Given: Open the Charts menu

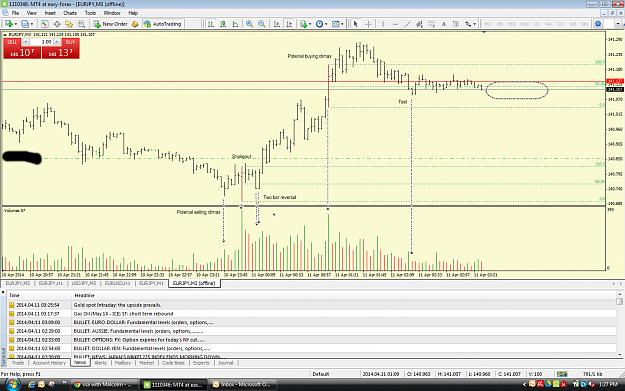Looking at the screenshot, I should (x=70, y=13).
